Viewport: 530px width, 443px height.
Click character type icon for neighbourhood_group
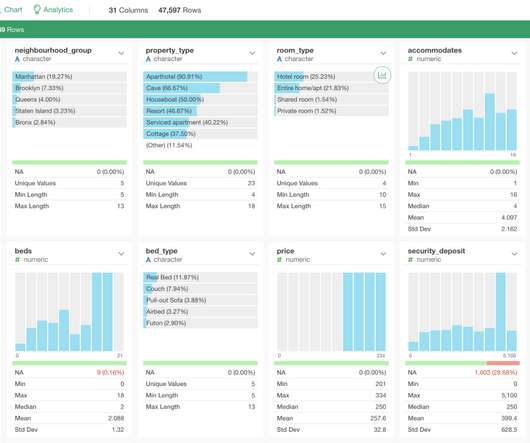(x=18, y=59)
